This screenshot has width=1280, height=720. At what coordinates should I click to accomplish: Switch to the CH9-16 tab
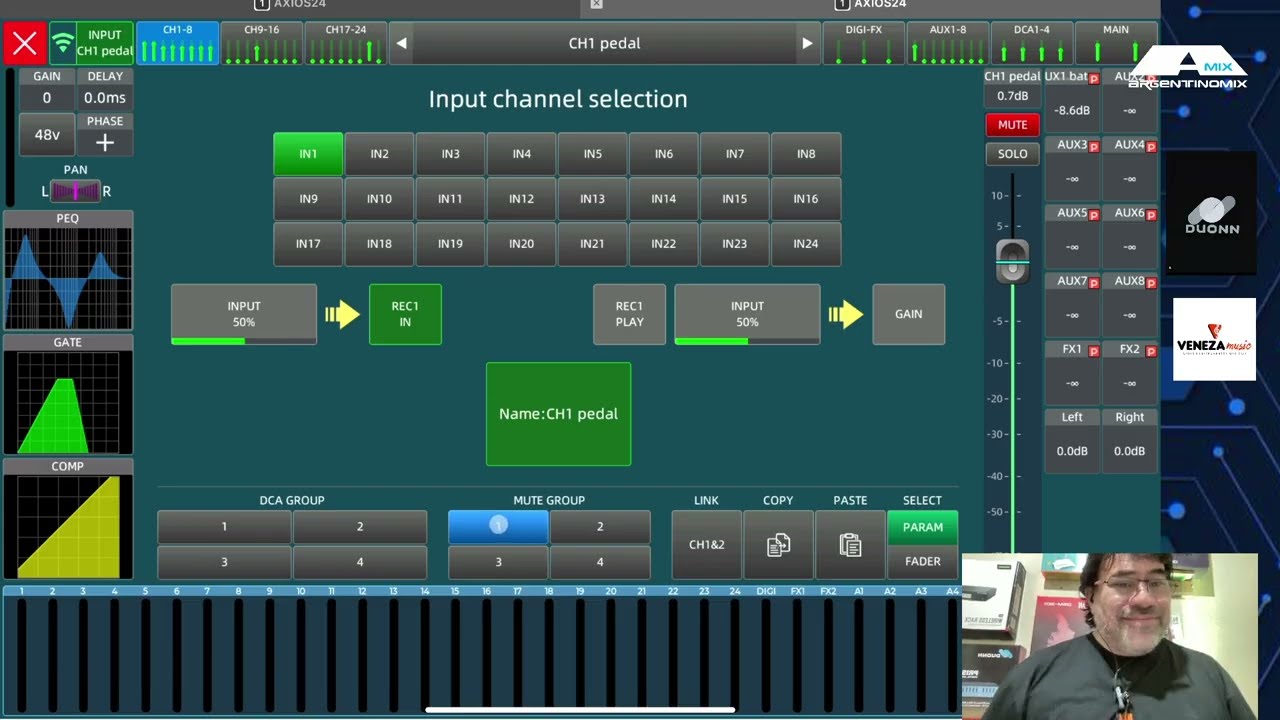[x=262, y=43]
